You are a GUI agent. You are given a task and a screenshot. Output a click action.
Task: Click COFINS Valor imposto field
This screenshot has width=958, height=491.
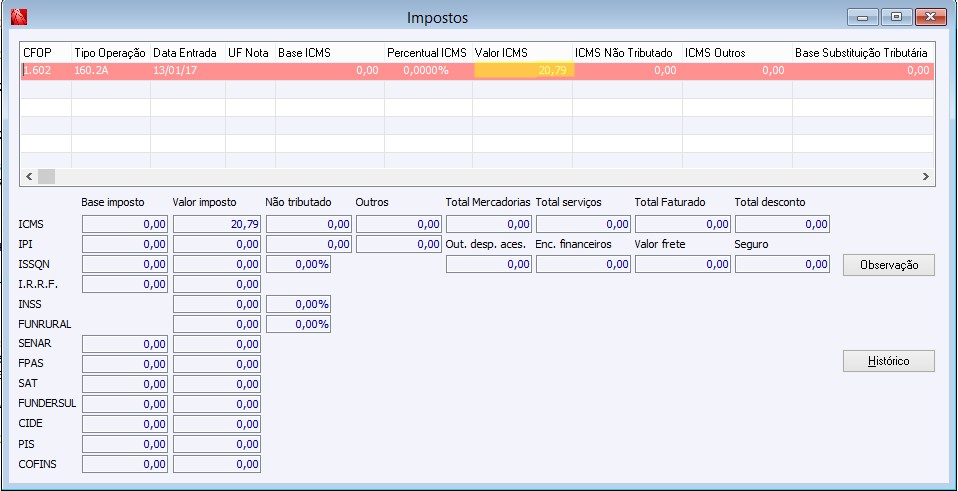[x=217, y=464]
